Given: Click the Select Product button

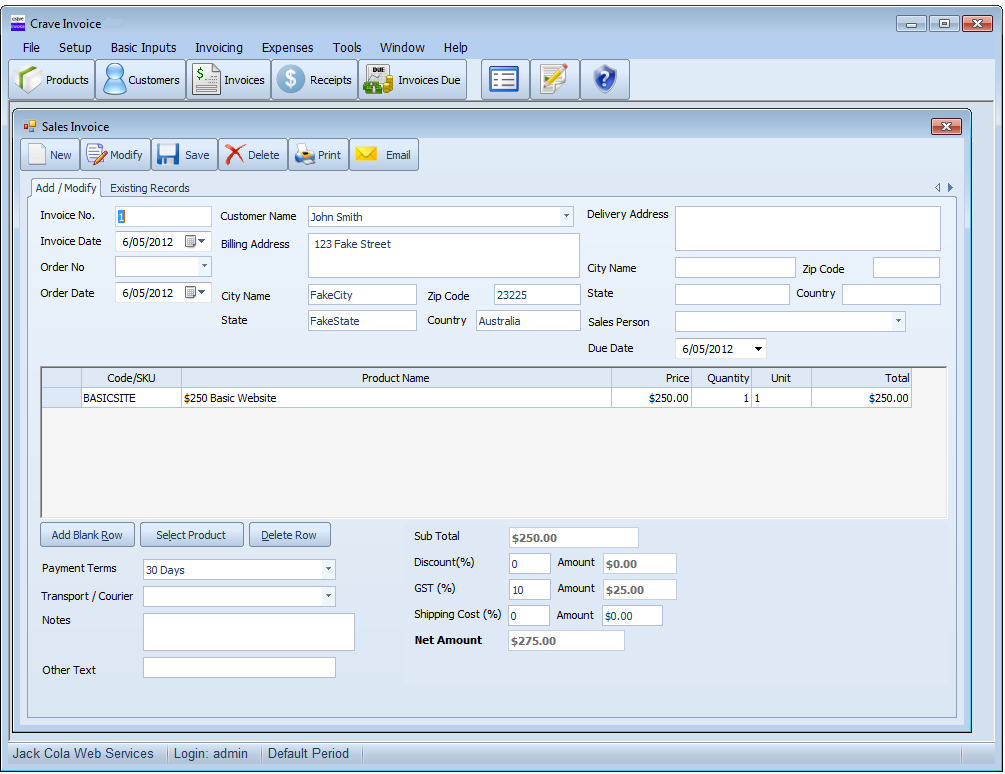Looking at the screenshot, I should coord(191,535).
